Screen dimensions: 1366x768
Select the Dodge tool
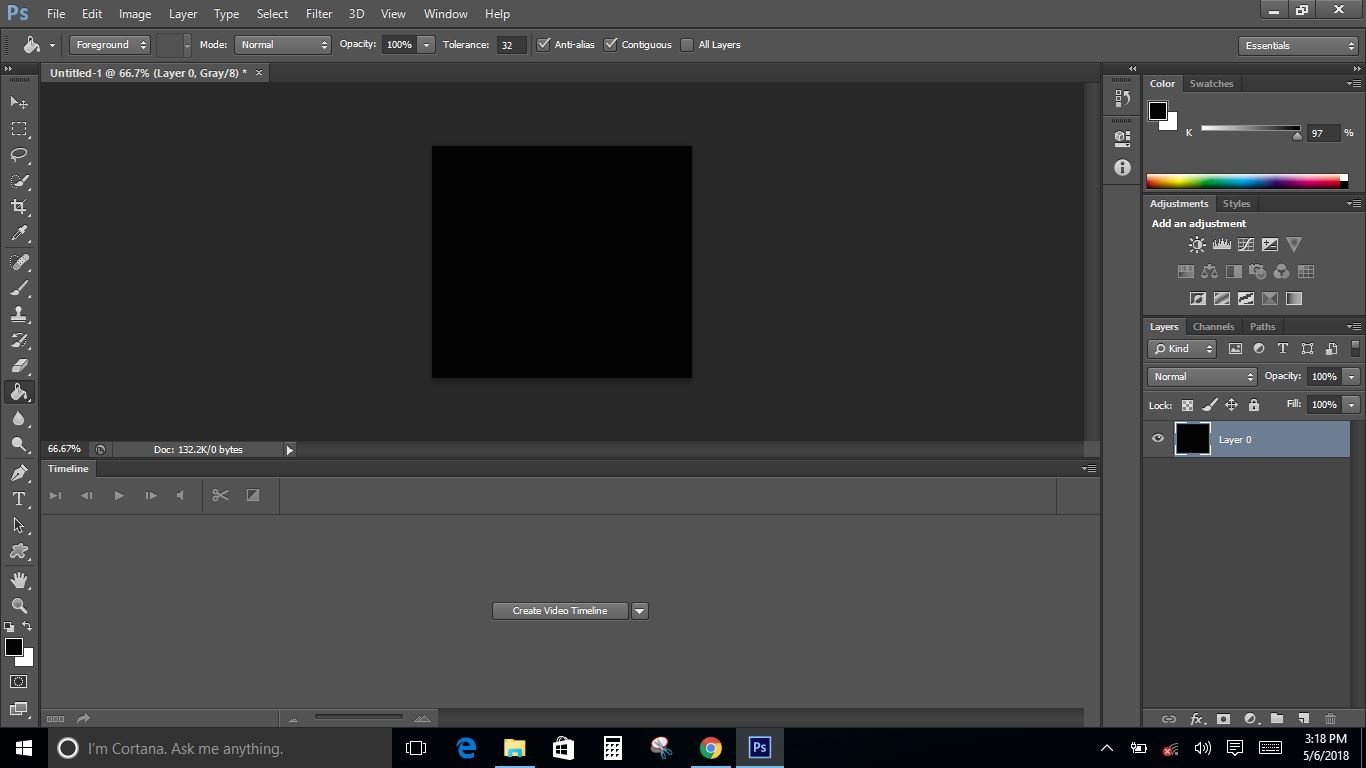(x=19, y=444)
